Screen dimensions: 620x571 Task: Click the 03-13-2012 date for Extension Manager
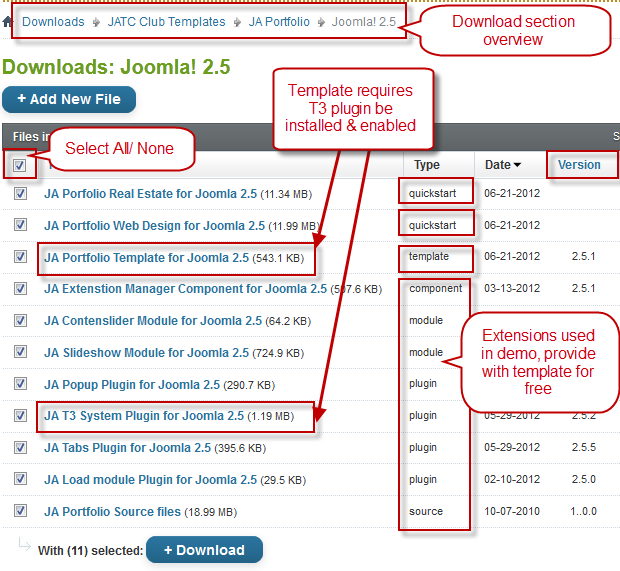(512, 288)
